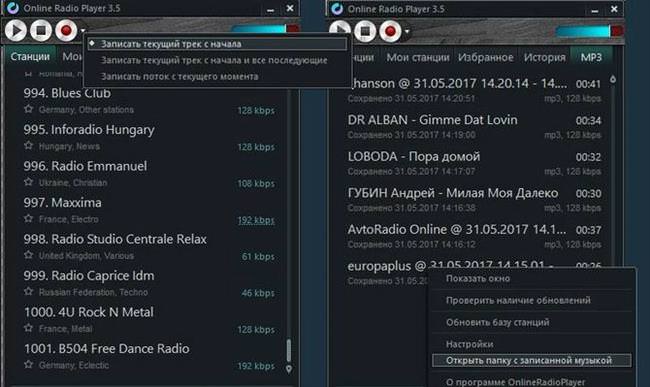Click Play button in left player window
Viewport: 650px width, 387px height.
(16, 30)
